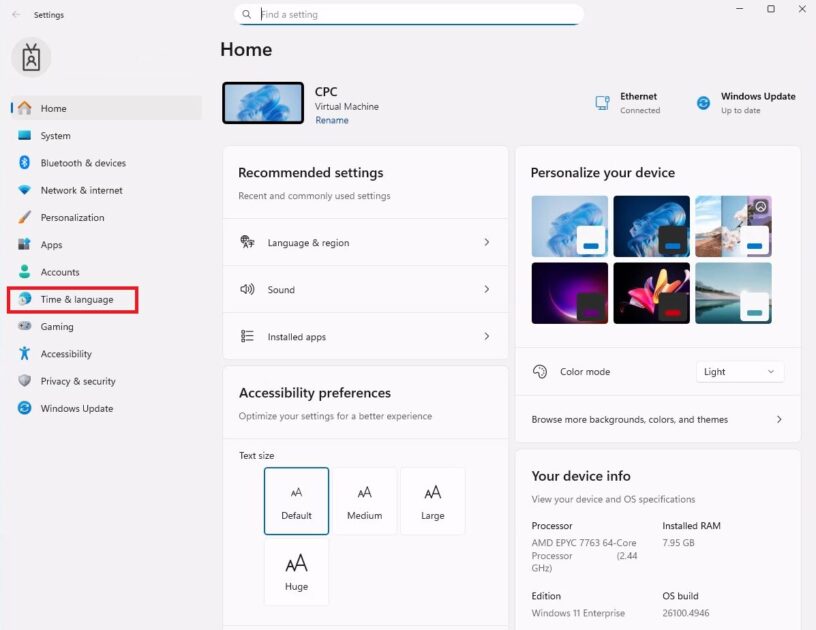Screen dimensions: 816x630
Task: Open Network & internet settings
Action: click(x=106, y=190)
